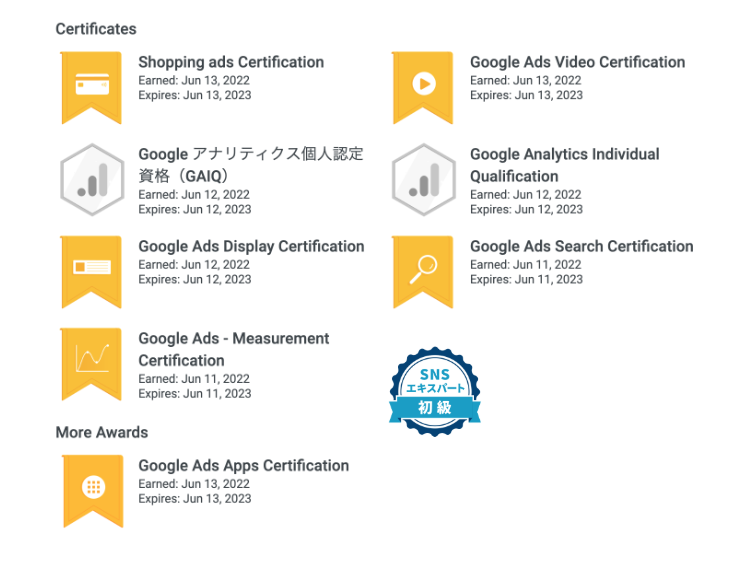Open Google Ads - Measurement Certification title
The width and height of the screenshot is (744, 562).
point(233,349)
